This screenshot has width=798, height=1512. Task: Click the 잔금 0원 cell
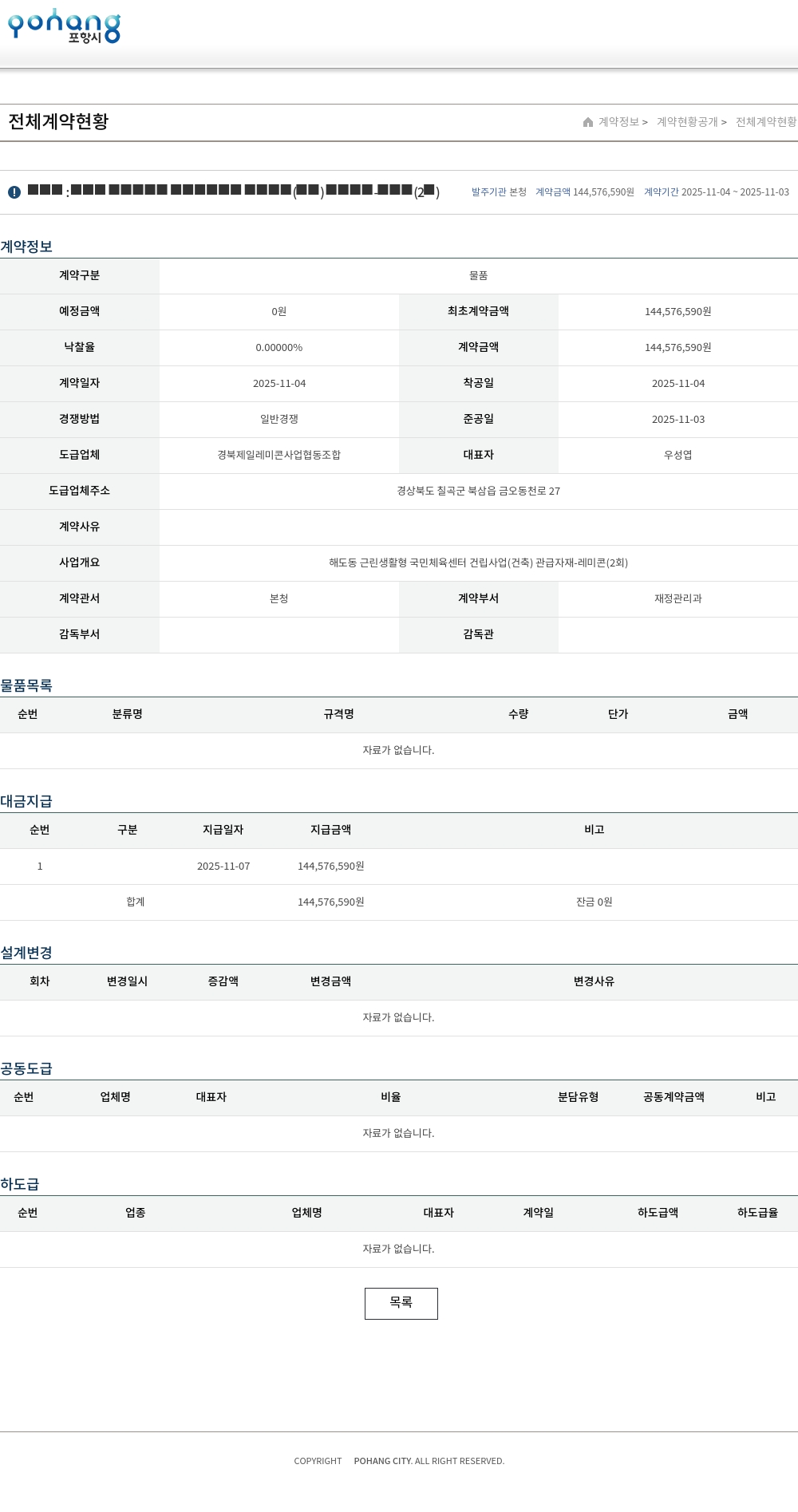tap(594, 902)
